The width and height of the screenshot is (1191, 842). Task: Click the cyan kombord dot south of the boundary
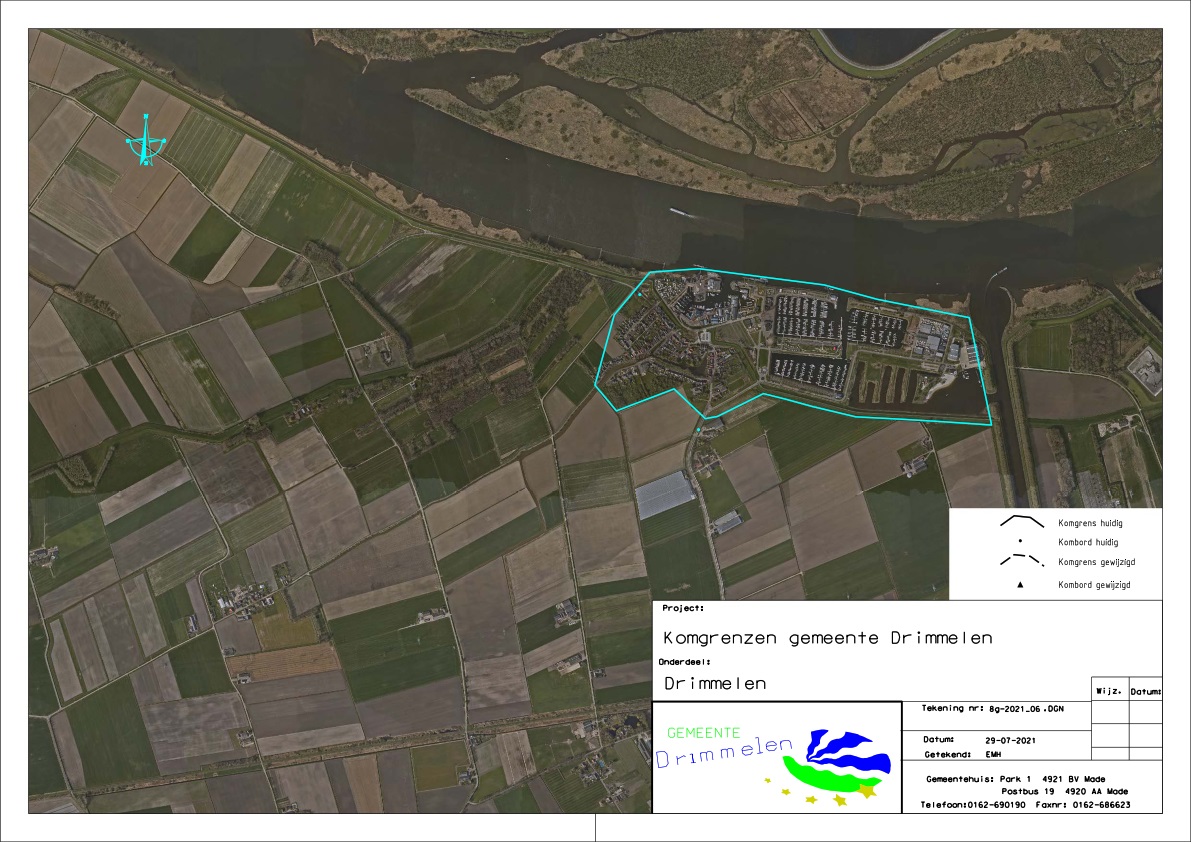pos(698,429)
